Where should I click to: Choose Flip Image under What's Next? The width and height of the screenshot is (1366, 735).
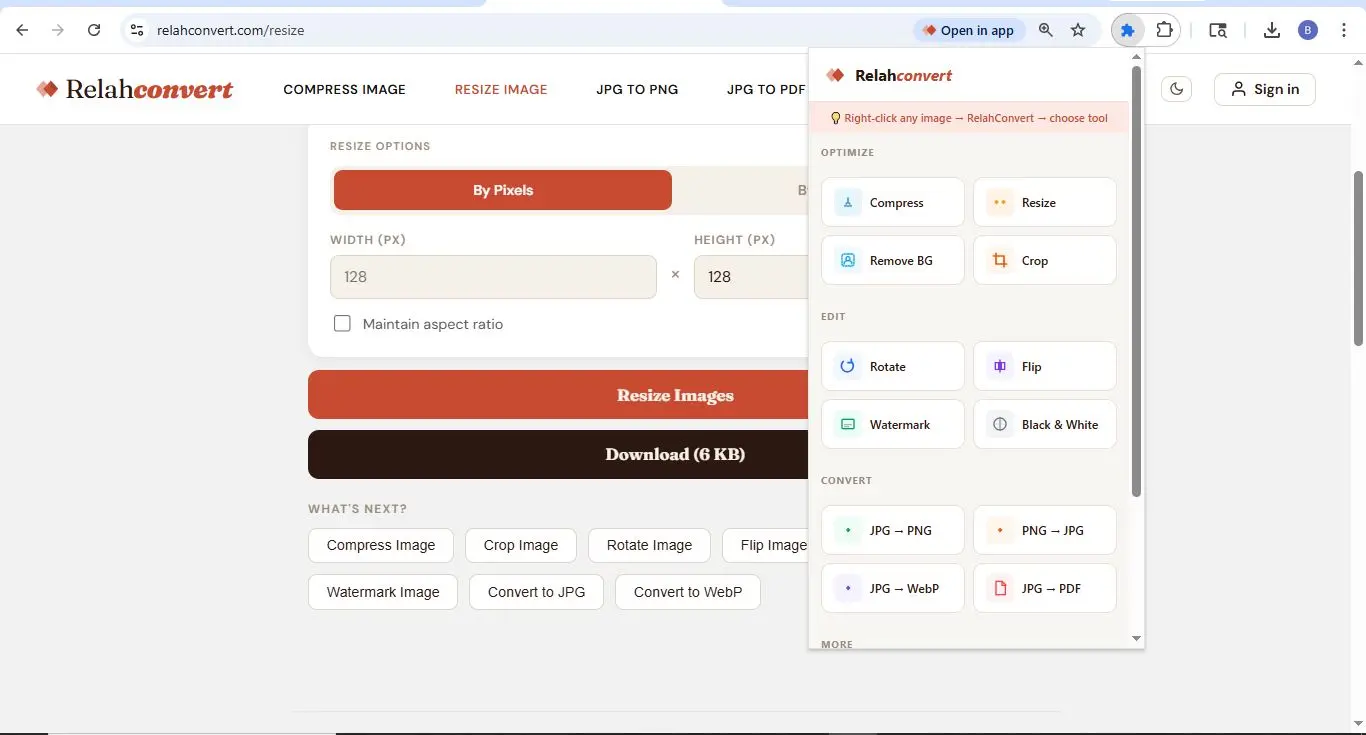pos(765,545)
